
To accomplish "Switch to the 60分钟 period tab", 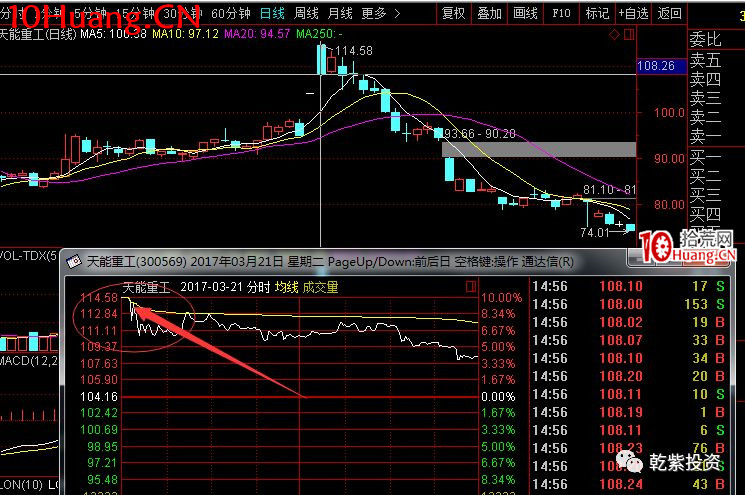I will tap(230, 13).
